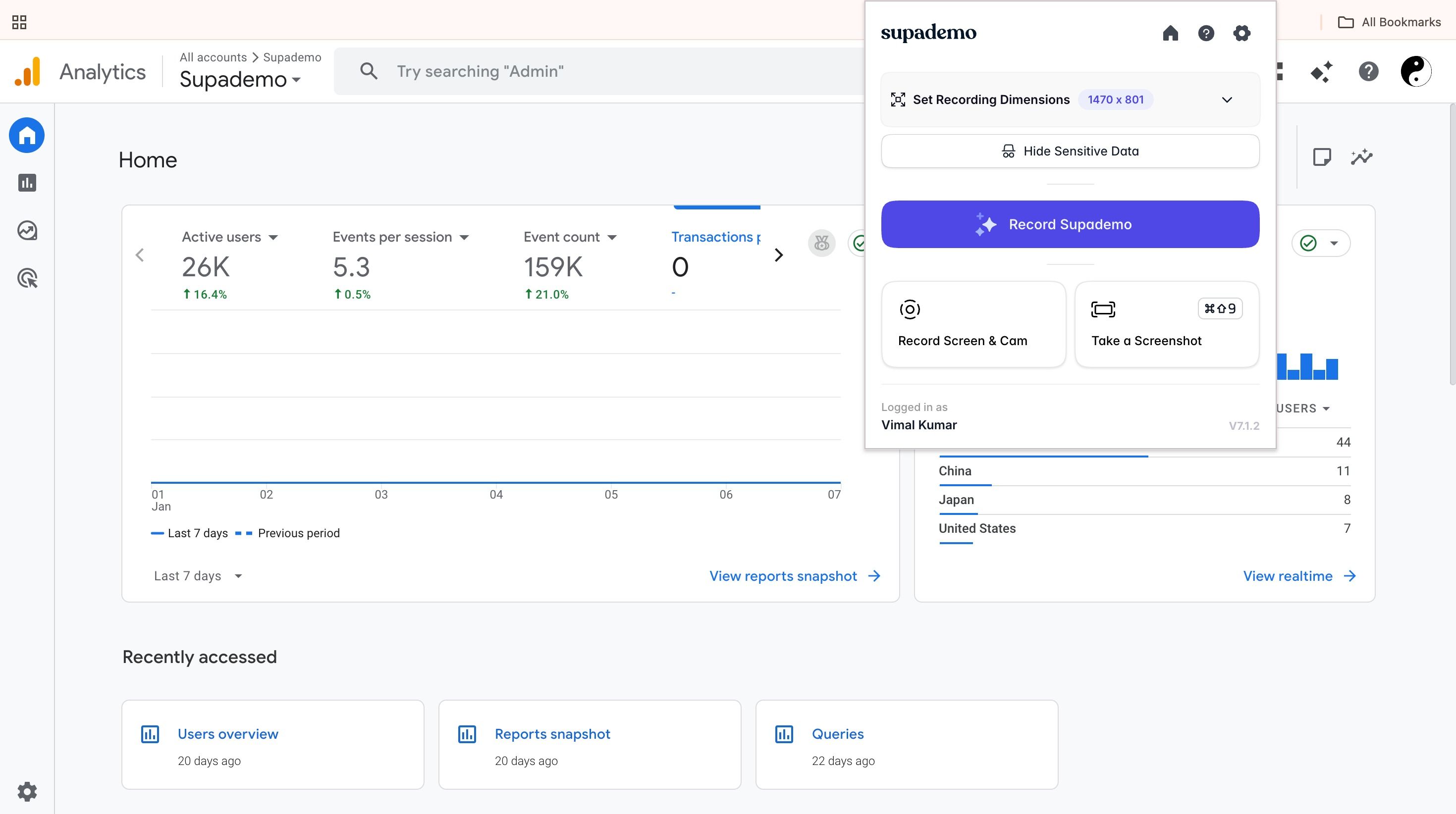Open the Supademo extension home icon
Screen dimensions: 1456x814
point(1170,33)
